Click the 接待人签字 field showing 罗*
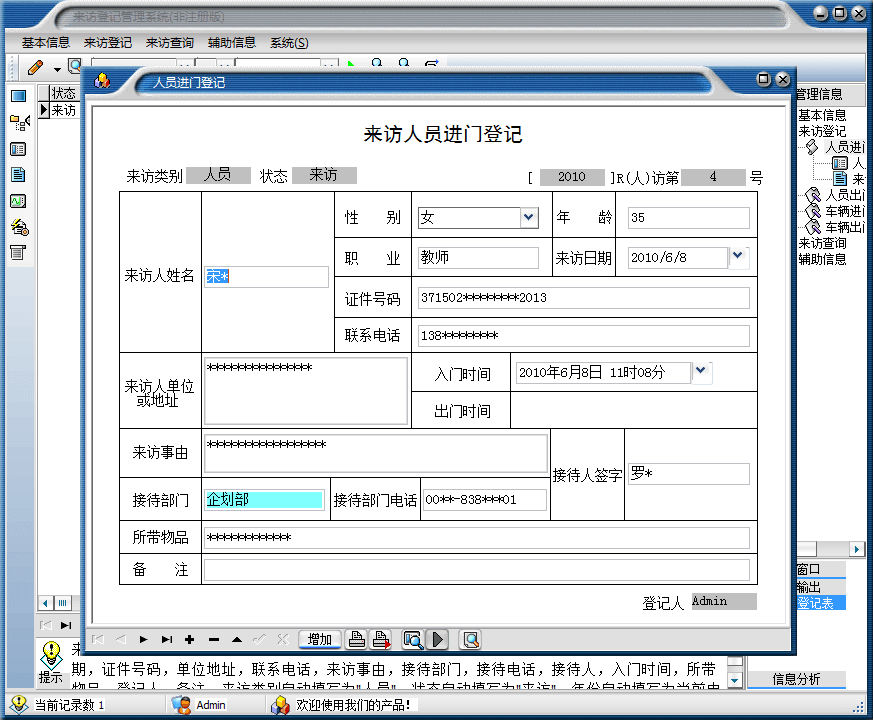This screenshot has height=720, width=873. [689, 474]
